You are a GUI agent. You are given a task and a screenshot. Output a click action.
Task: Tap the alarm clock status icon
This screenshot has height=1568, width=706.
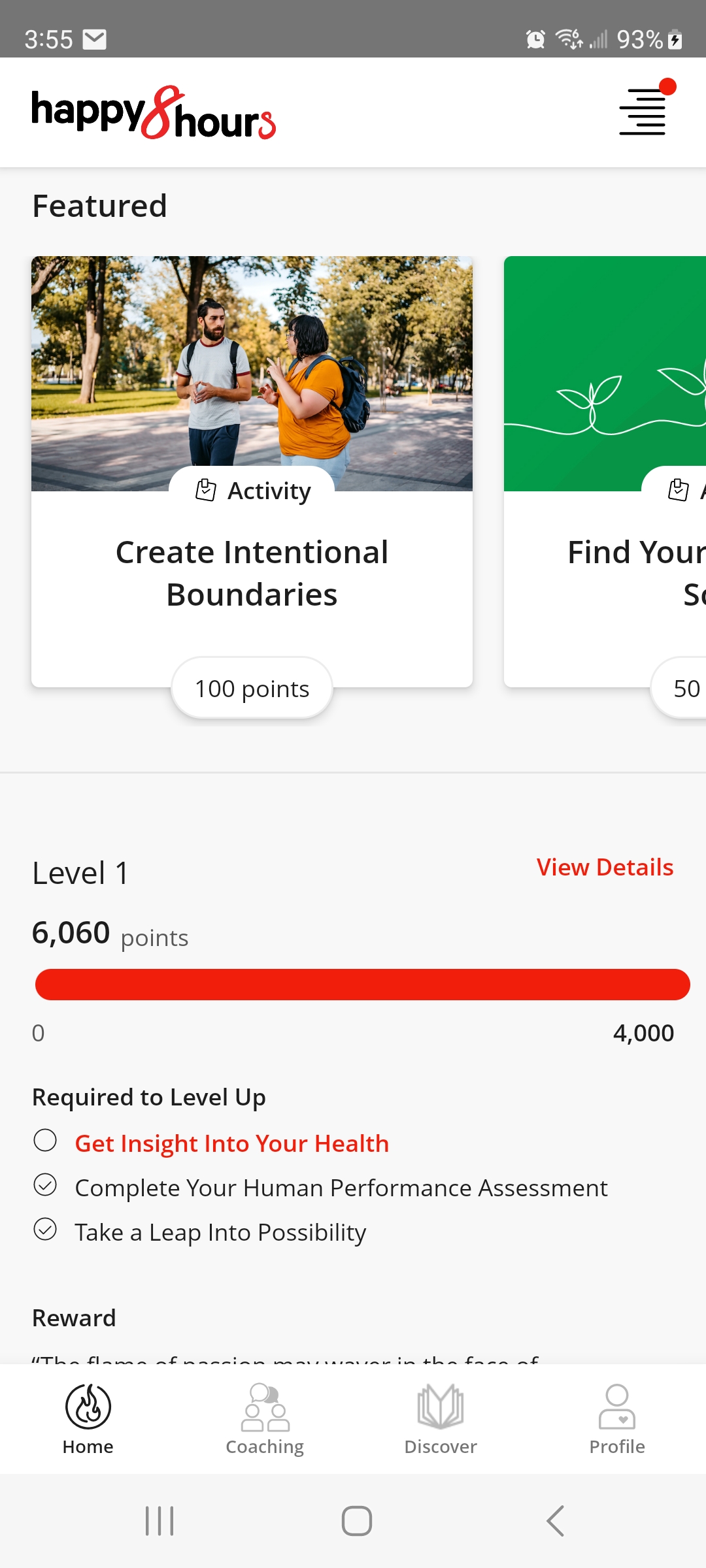coord(535,39)
